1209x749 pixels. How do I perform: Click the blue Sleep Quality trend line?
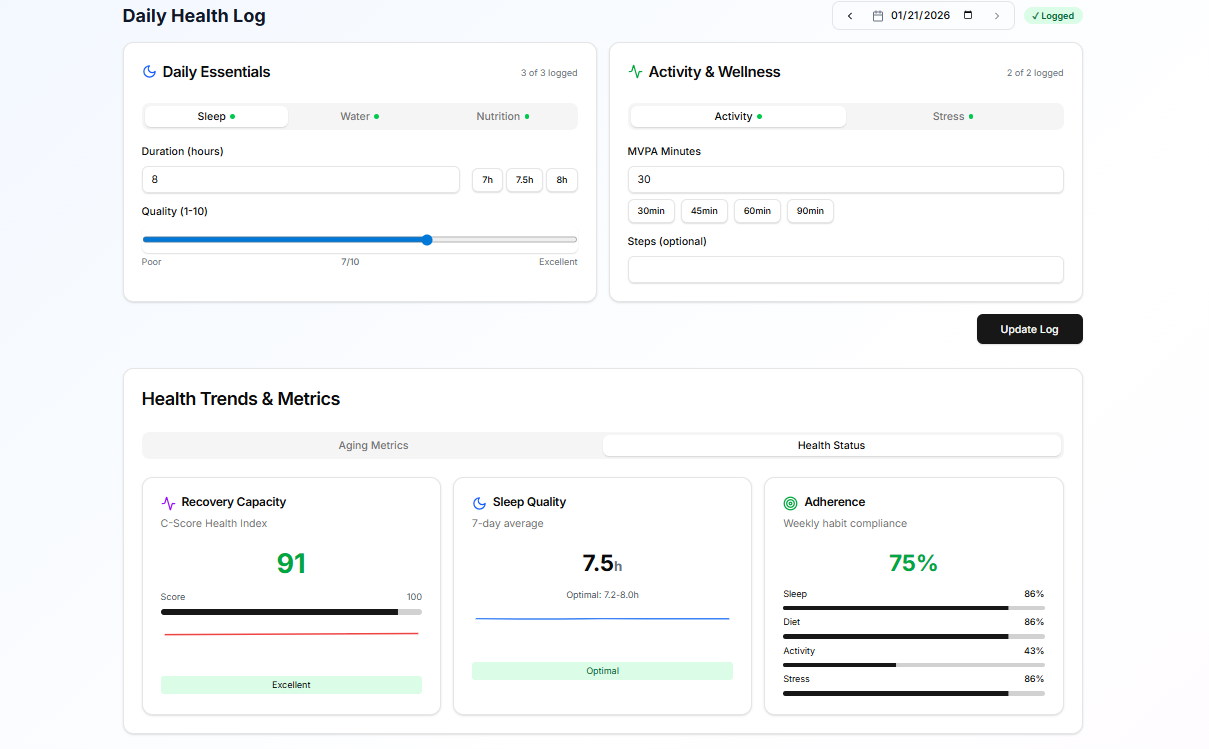(x=602, y=619)
